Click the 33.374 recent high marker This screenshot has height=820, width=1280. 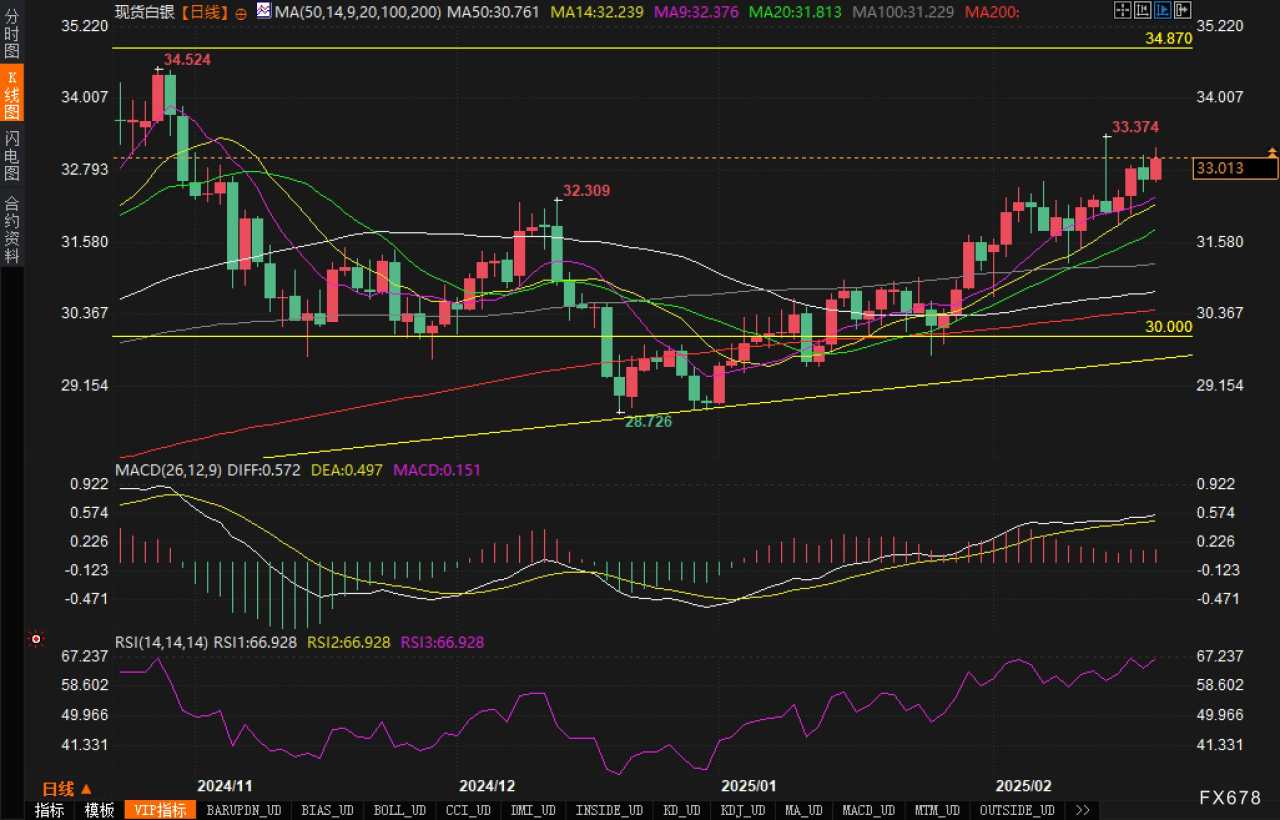pyautogui.click(x=1135, y=127)
